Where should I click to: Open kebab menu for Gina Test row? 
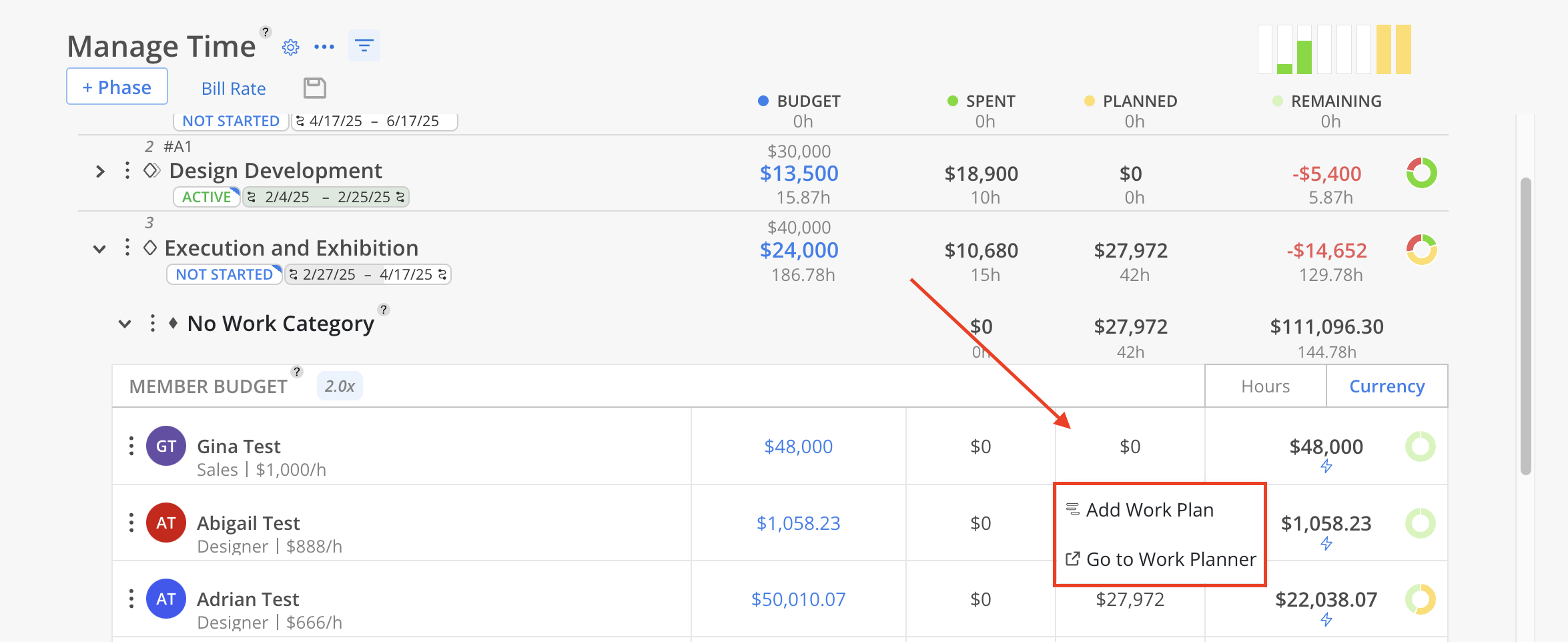click(x=131, y=446)
